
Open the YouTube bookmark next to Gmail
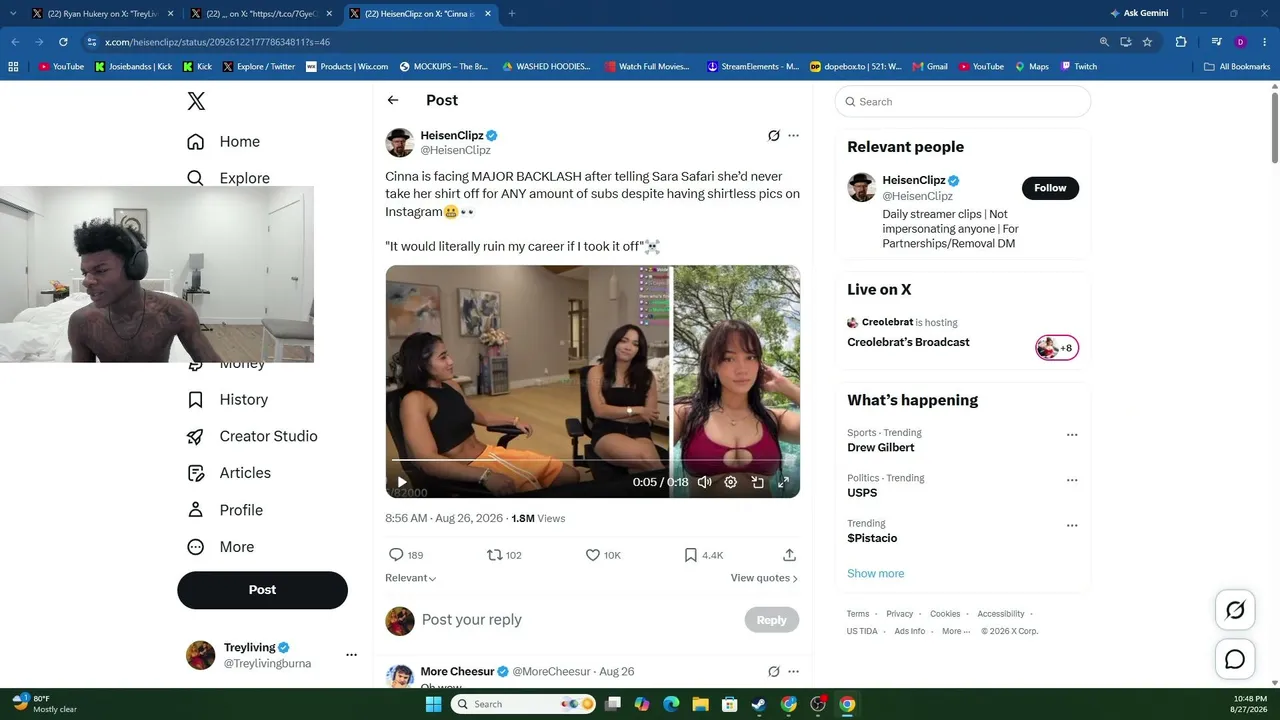pyautogui.click(x=981, y=67)
